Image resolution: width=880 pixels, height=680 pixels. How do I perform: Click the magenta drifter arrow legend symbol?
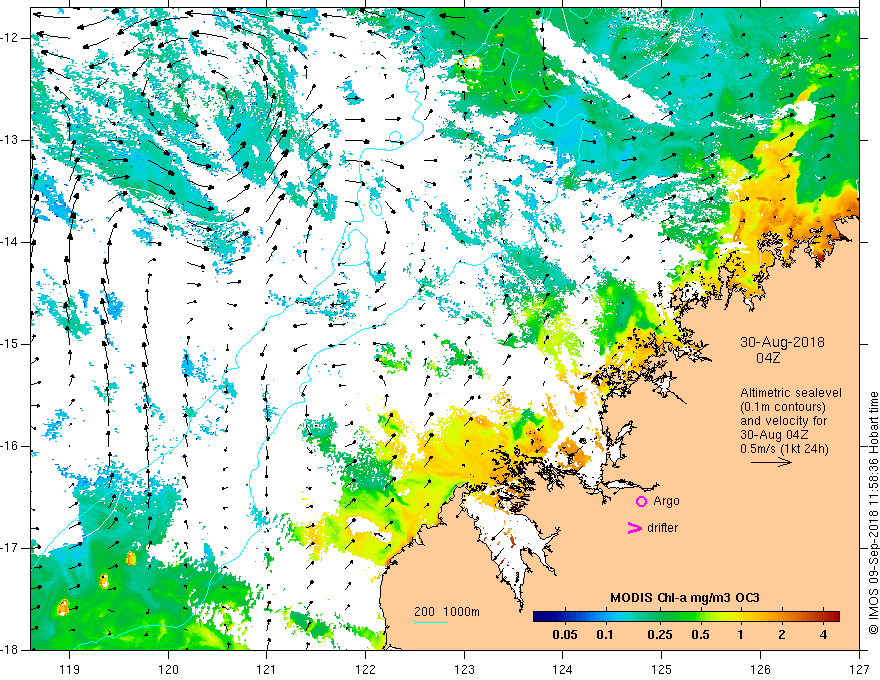634,528
